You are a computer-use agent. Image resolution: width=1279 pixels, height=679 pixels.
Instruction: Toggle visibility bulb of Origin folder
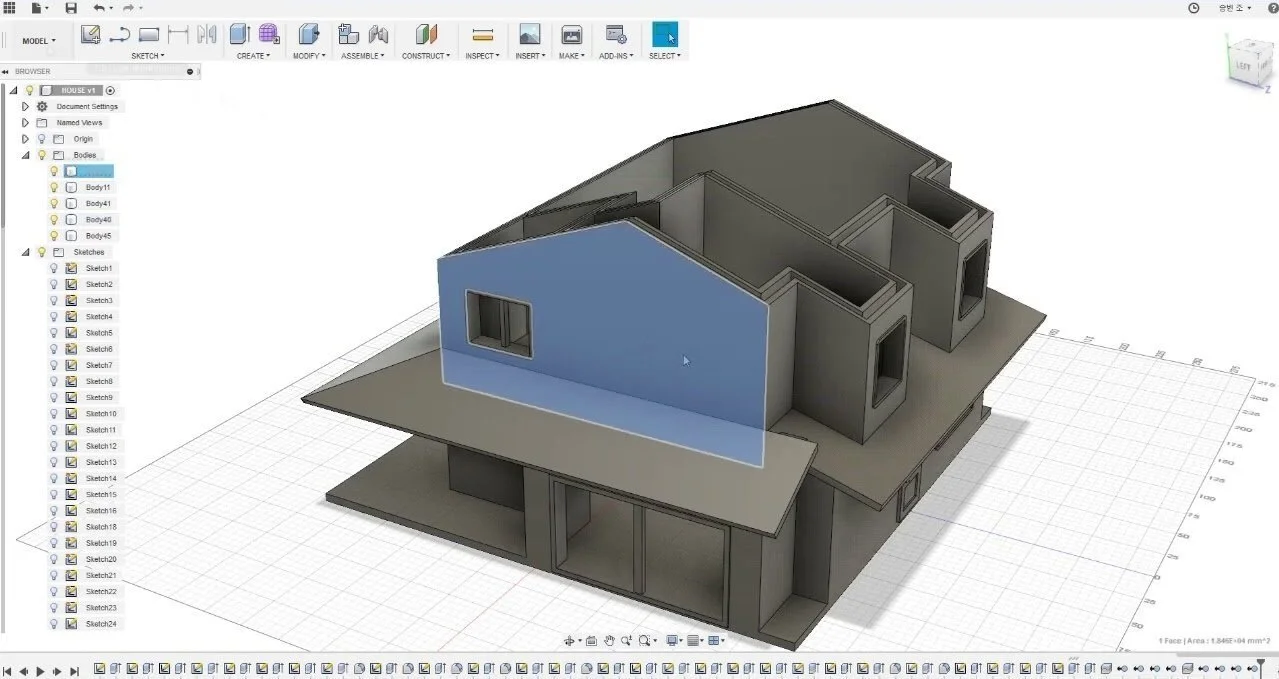[41, 139]
